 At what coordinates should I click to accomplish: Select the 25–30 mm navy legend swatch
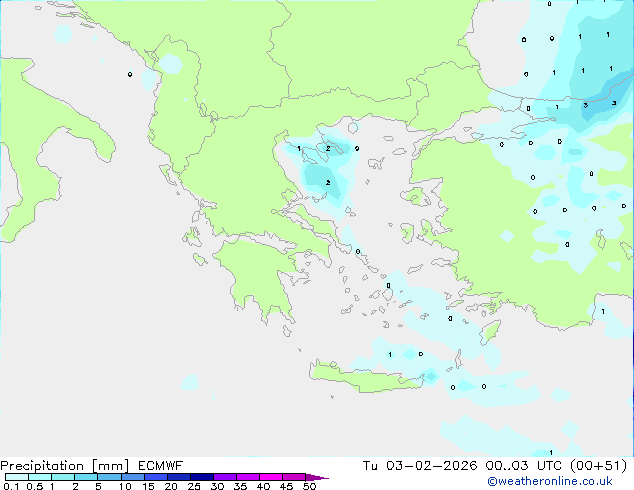pos(202,477)
